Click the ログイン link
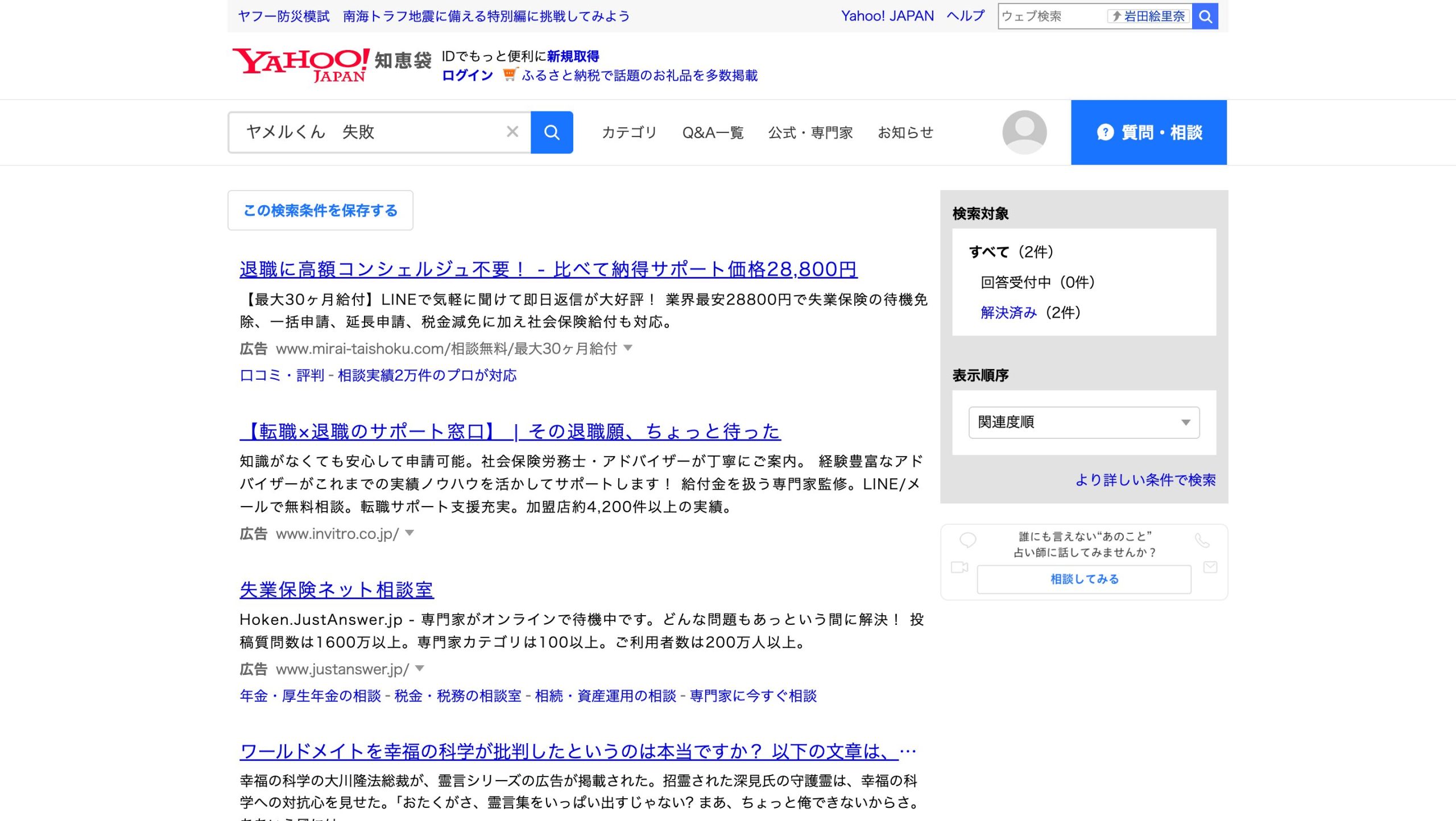The width and height of the screenshot is (1456, 821). tap(467, 76)
